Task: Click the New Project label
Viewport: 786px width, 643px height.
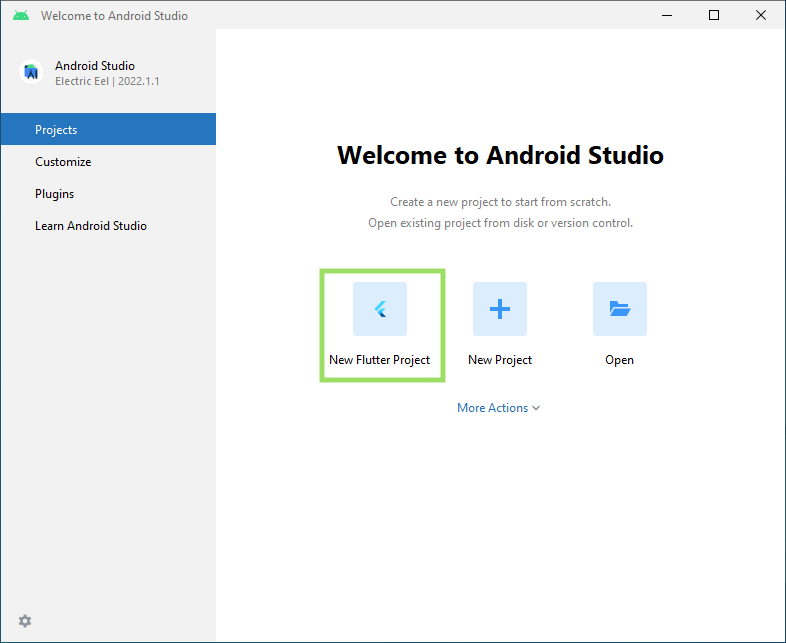Action: pos(500,360)
